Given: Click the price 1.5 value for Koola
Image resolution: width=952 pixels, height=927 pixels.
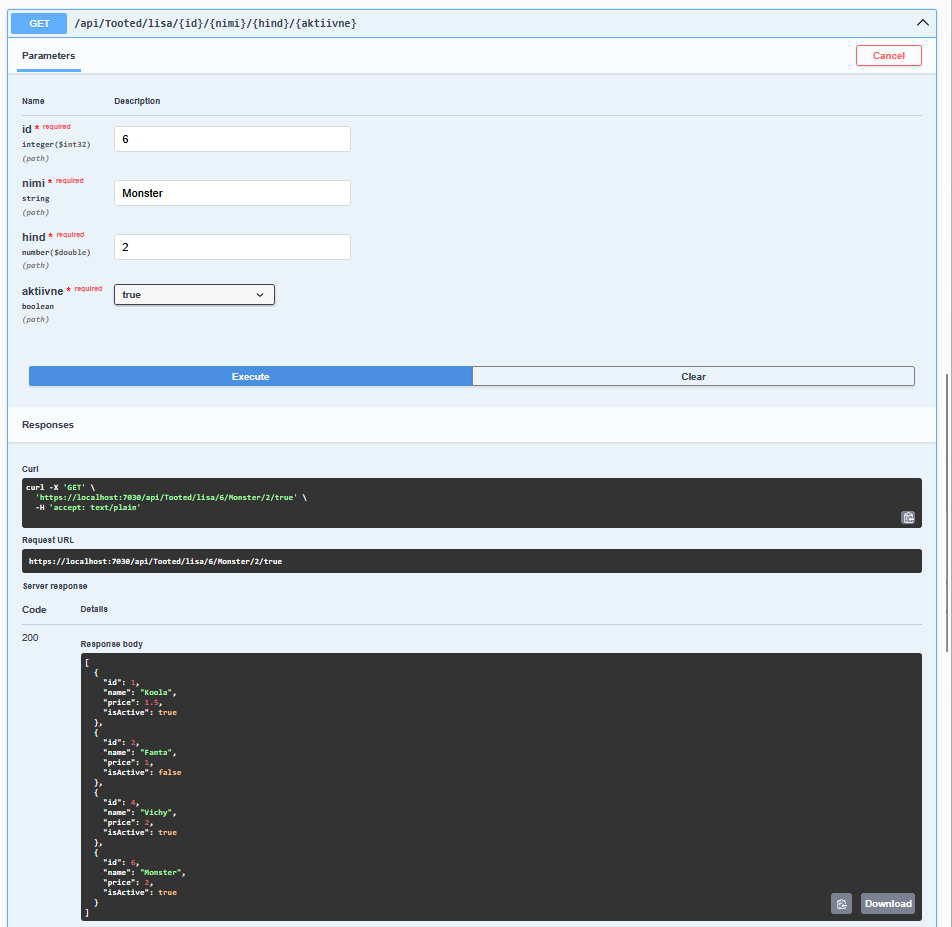Looking at the screenshot, I should click(x=151, y=703).
